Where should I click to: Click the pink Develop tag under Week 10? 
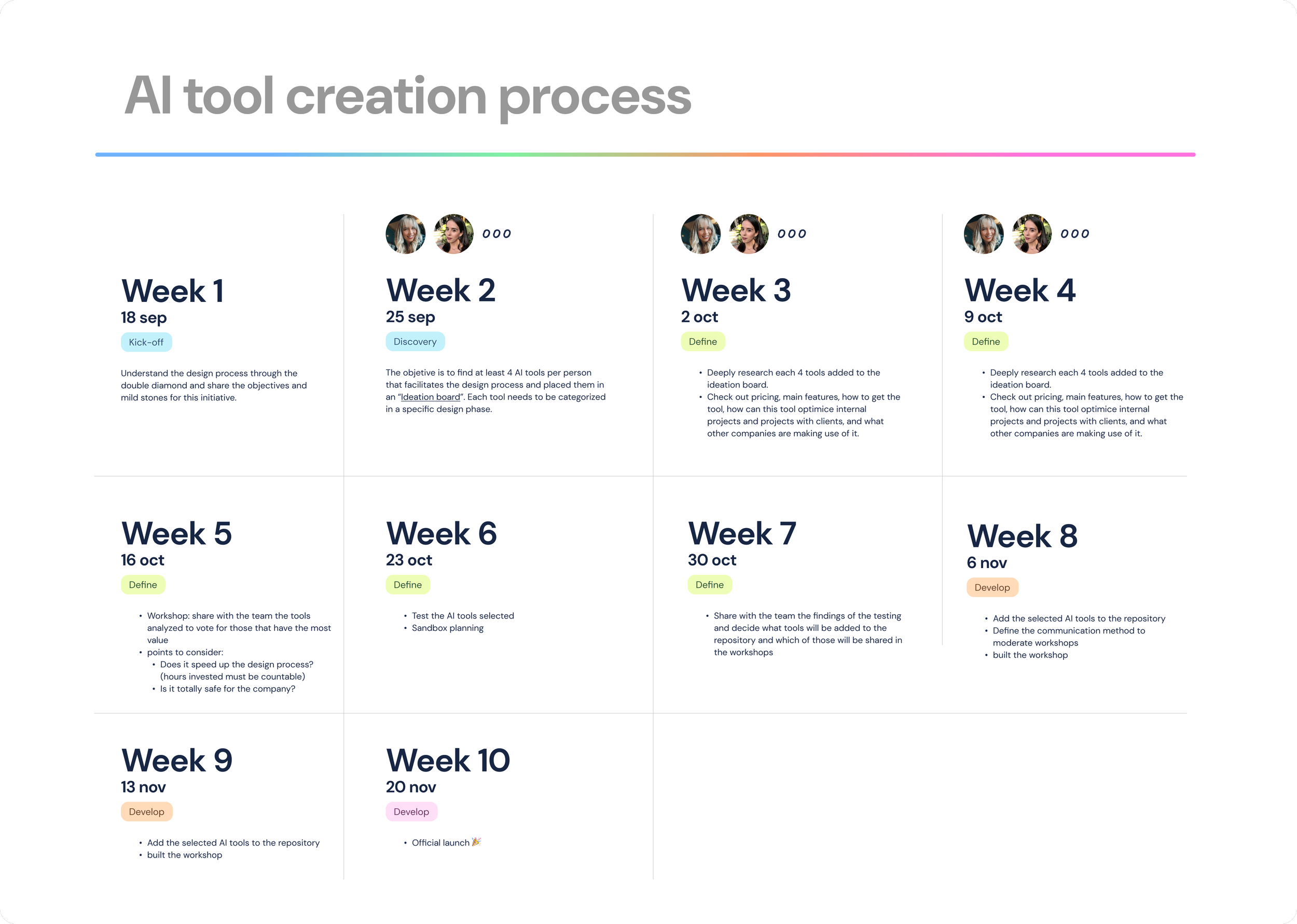tap(411, 812)
